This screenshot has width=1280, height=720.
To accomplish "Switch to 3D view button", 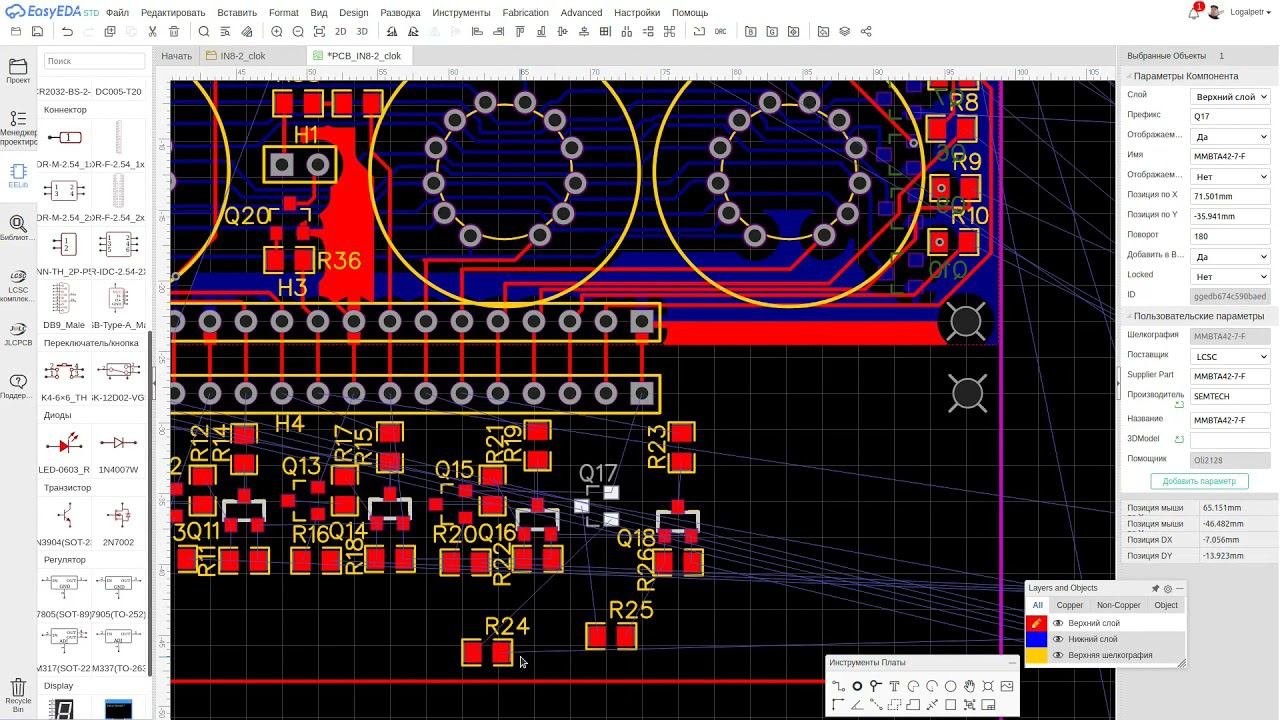I will pos(362,32).
